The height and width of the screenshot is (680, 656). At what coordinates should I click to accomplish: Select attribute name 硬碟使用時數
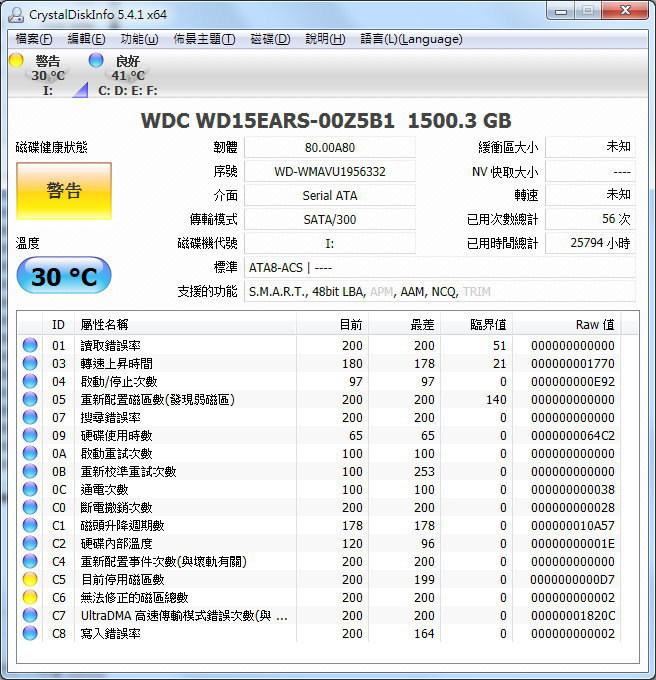click(117, 435)
